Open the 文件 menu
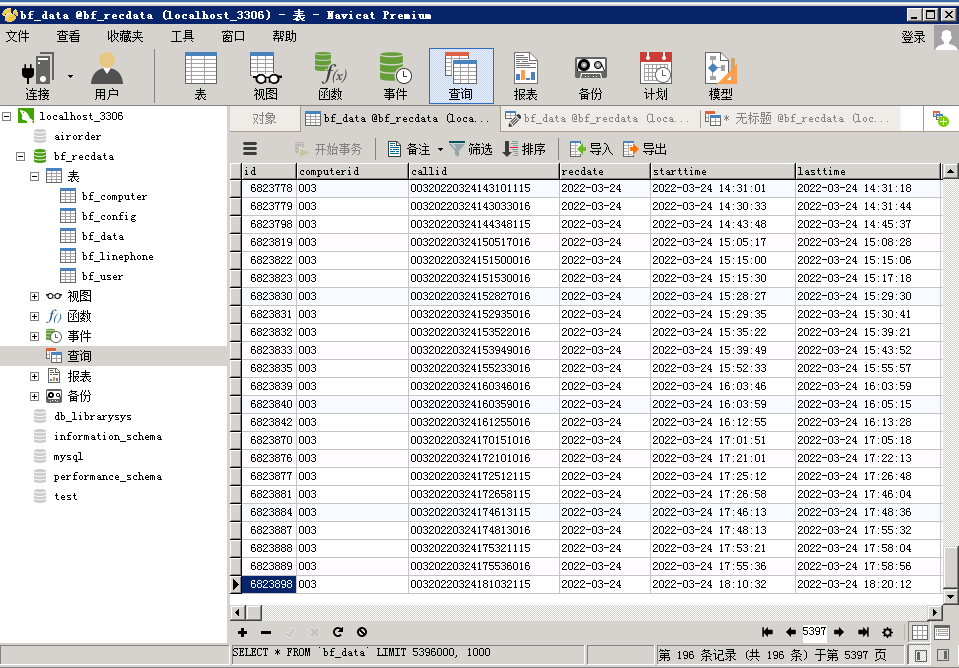This screenshot has height=668, width=959. [17, 37]
